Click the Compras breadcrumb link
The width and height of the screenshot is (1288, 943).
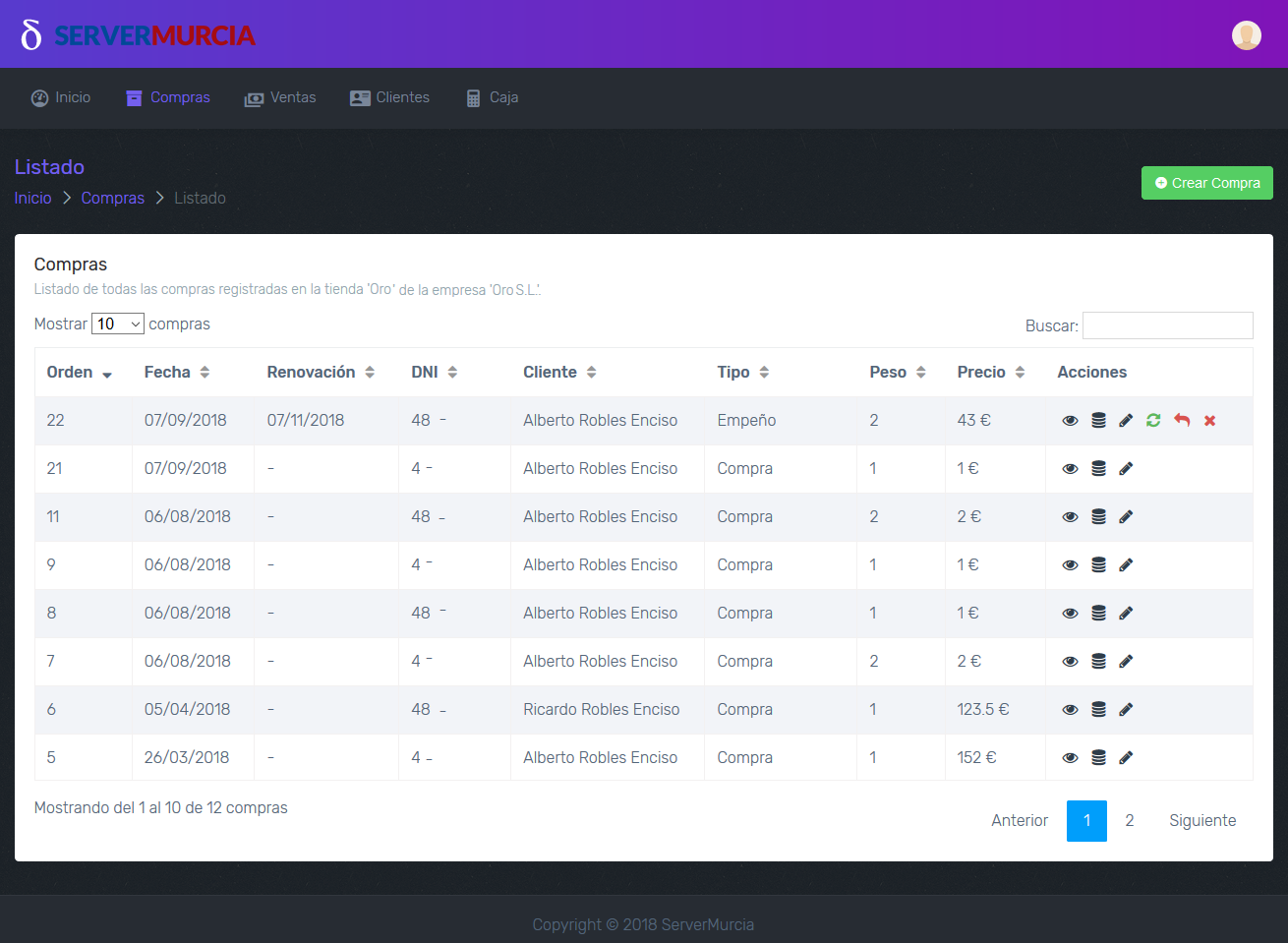click(112, 199)
